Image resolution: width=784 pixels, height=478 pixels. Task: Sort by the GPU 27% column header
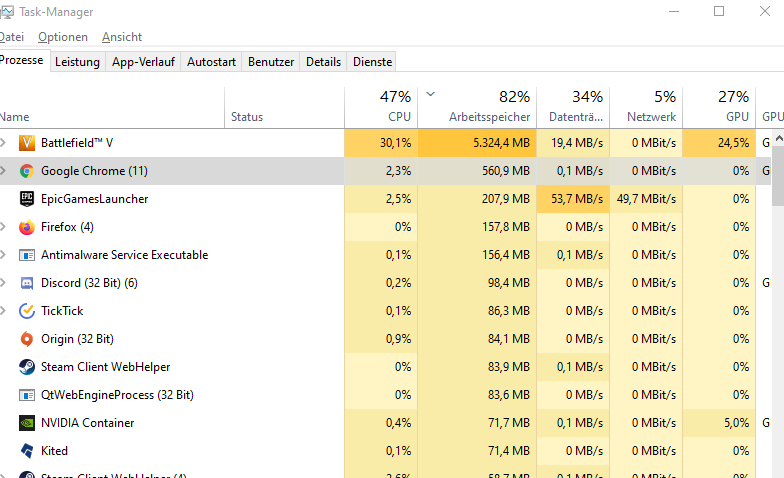point(719,108)
